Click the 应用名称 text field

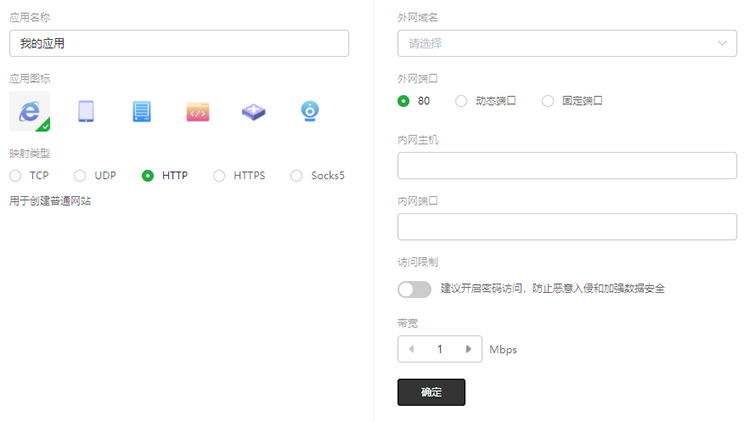(179, 43)
